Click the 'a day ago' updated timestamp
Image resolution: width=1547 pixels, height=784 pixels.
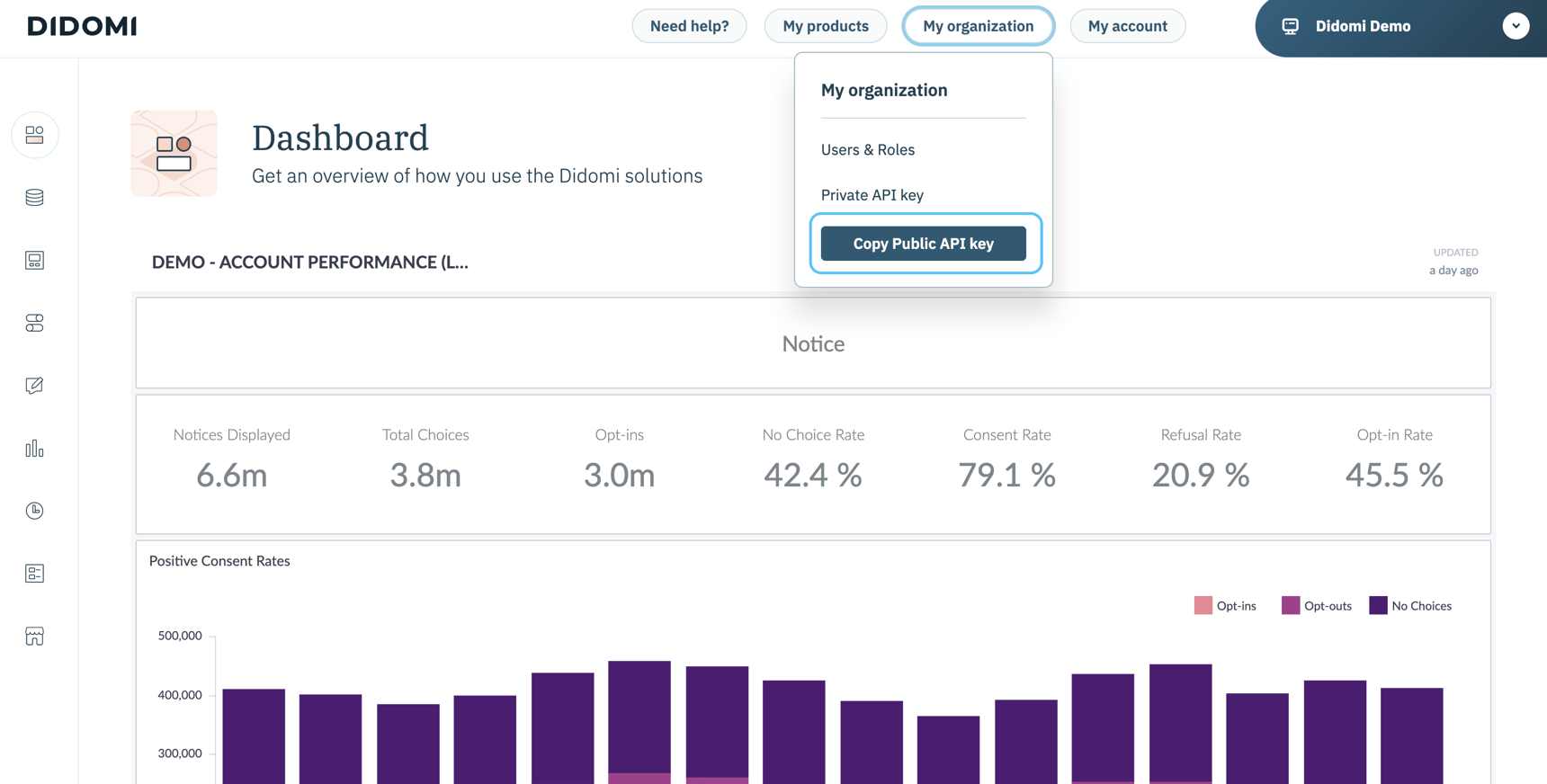tap(1453, 270)
